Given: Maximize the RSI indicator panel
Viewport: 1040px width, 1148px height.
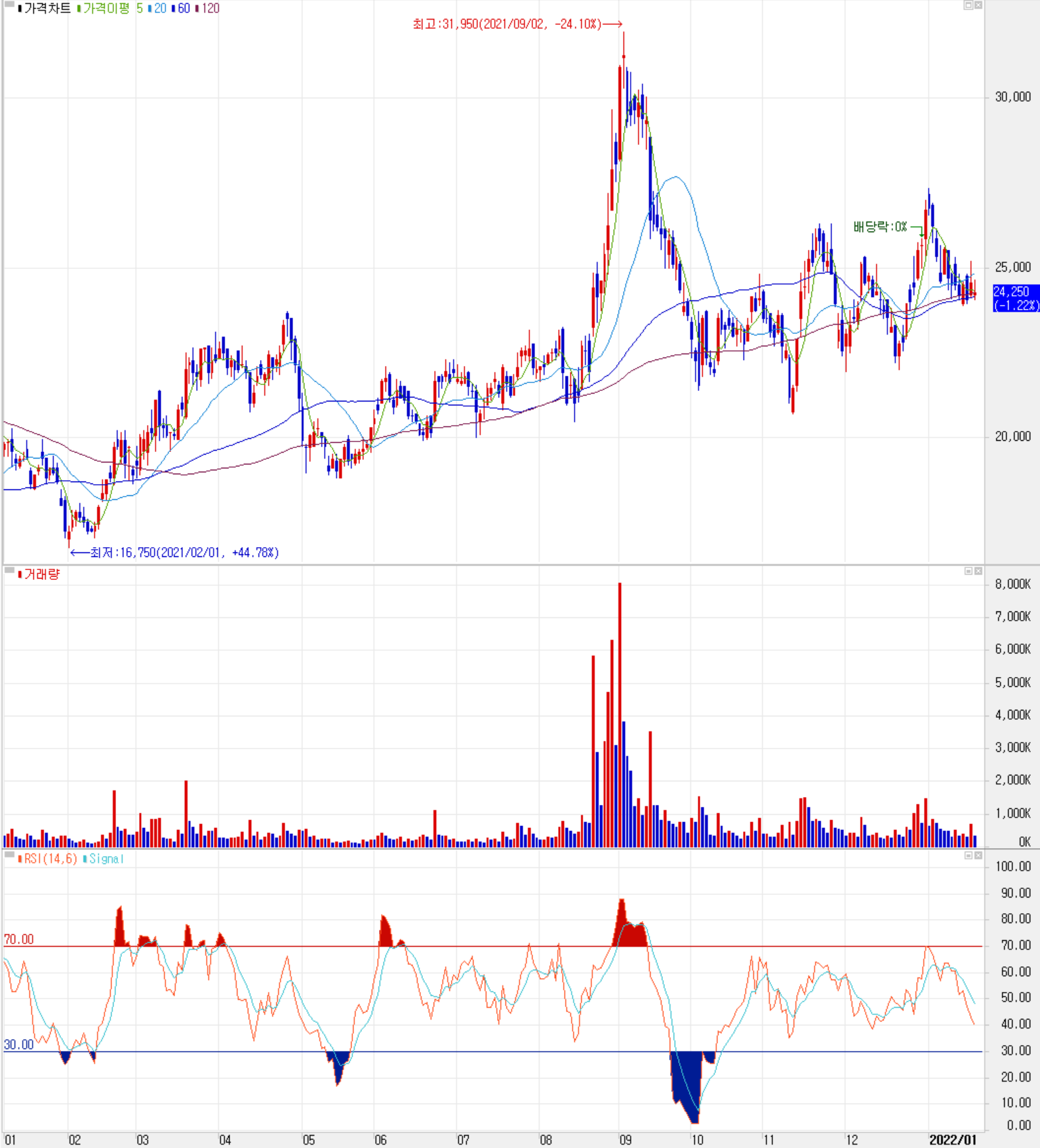Looking at the screenshot, I should click(x=968, y=855).
